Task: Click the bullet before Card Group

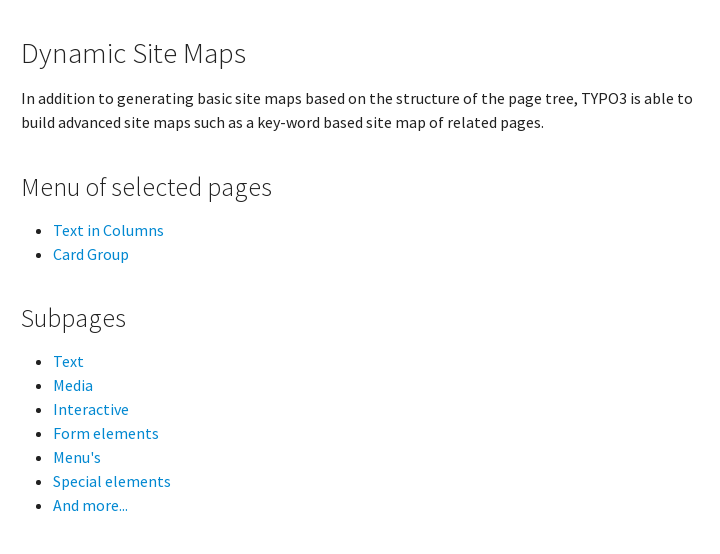Action: [38, 256]
